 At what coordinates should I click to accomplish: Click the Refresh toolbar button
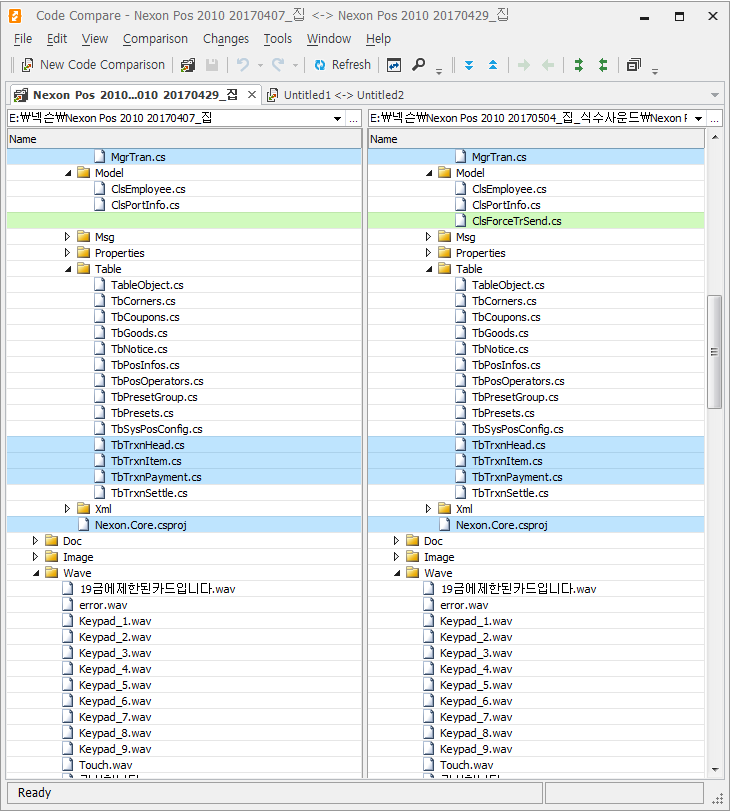tap(342, 65)
